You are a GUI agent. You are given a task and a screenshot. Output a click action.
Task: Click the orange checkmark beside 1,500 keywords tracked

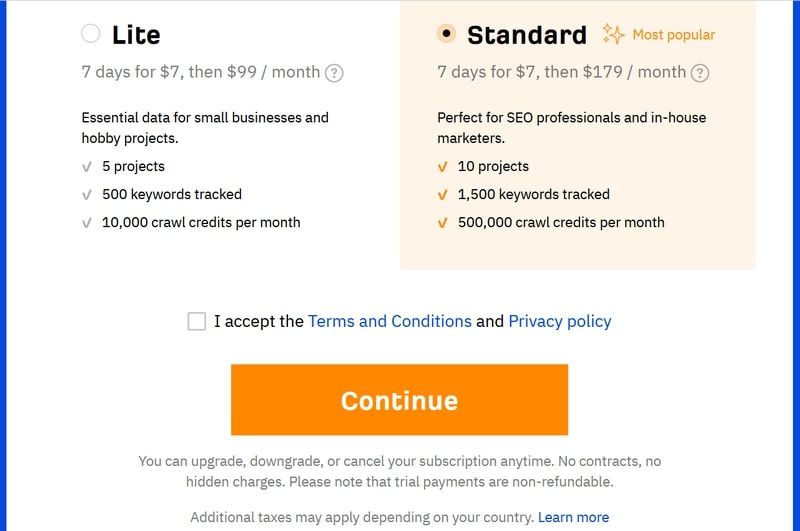coord(442,195)
